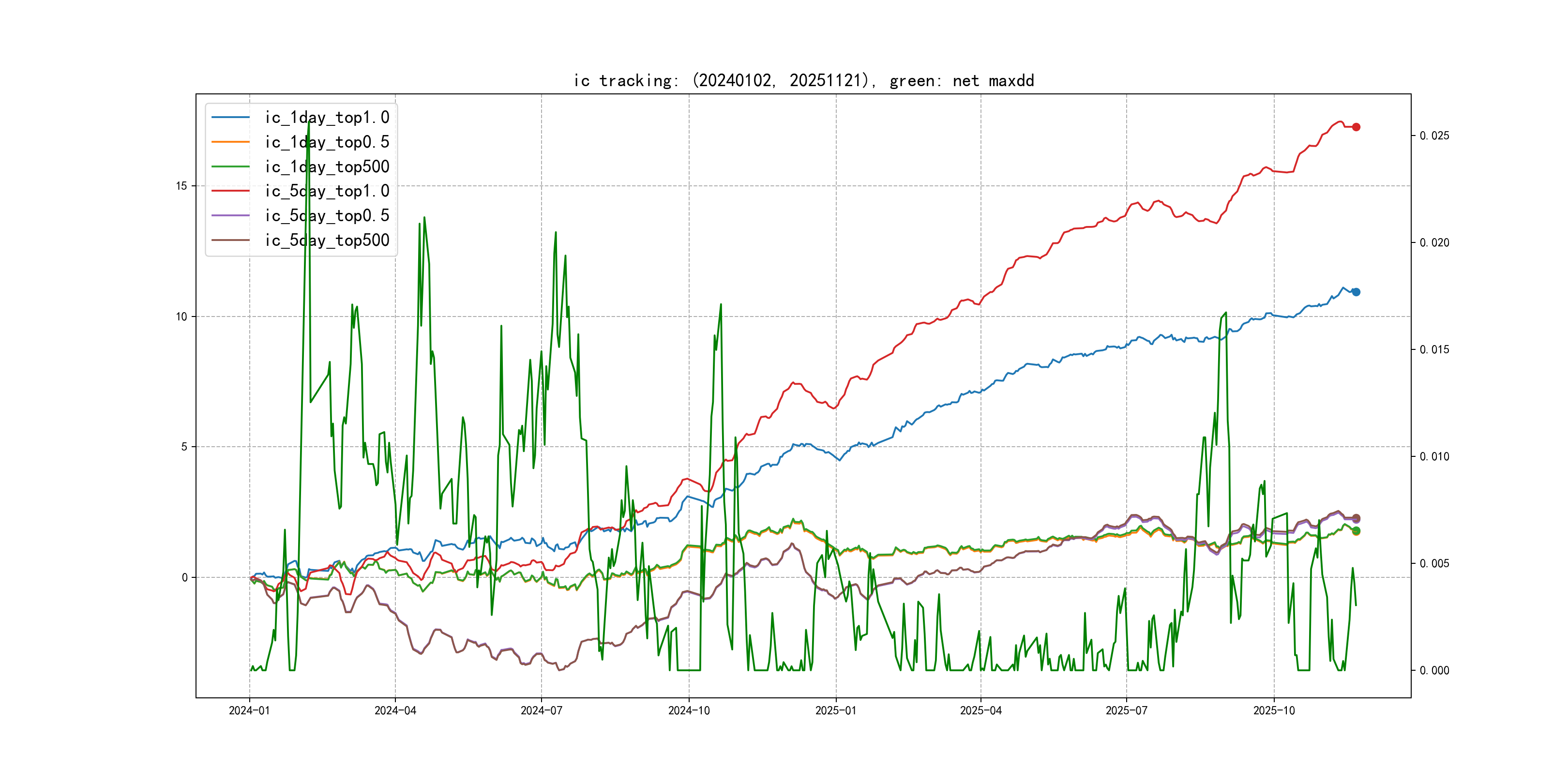This screenshot has width=1568, height=784.
Task: Click the purple legend line swatch
Action: pyautogui.click(x=231, y=215)
